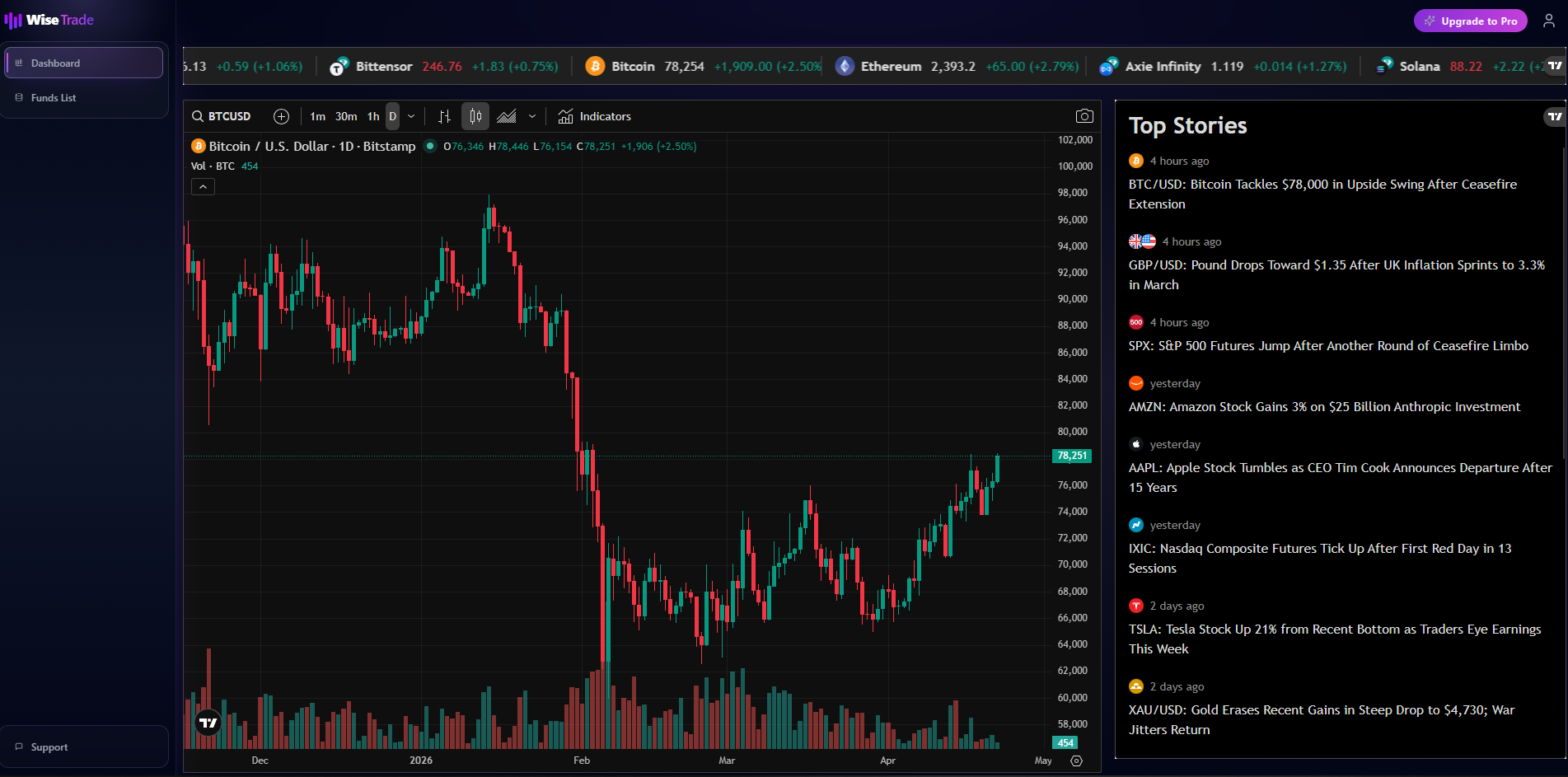Click the Top Stories heading
This screenshot has width=1568, height=777.
point(1187,125)
